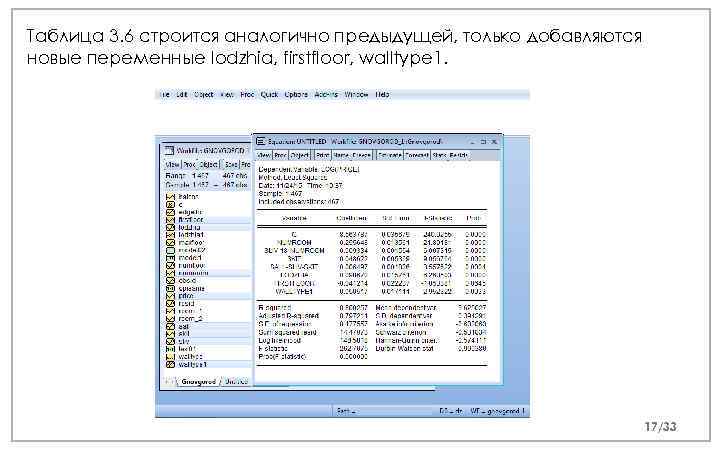
Task: Click View button in Equation window toolbar
Action: 264,156
